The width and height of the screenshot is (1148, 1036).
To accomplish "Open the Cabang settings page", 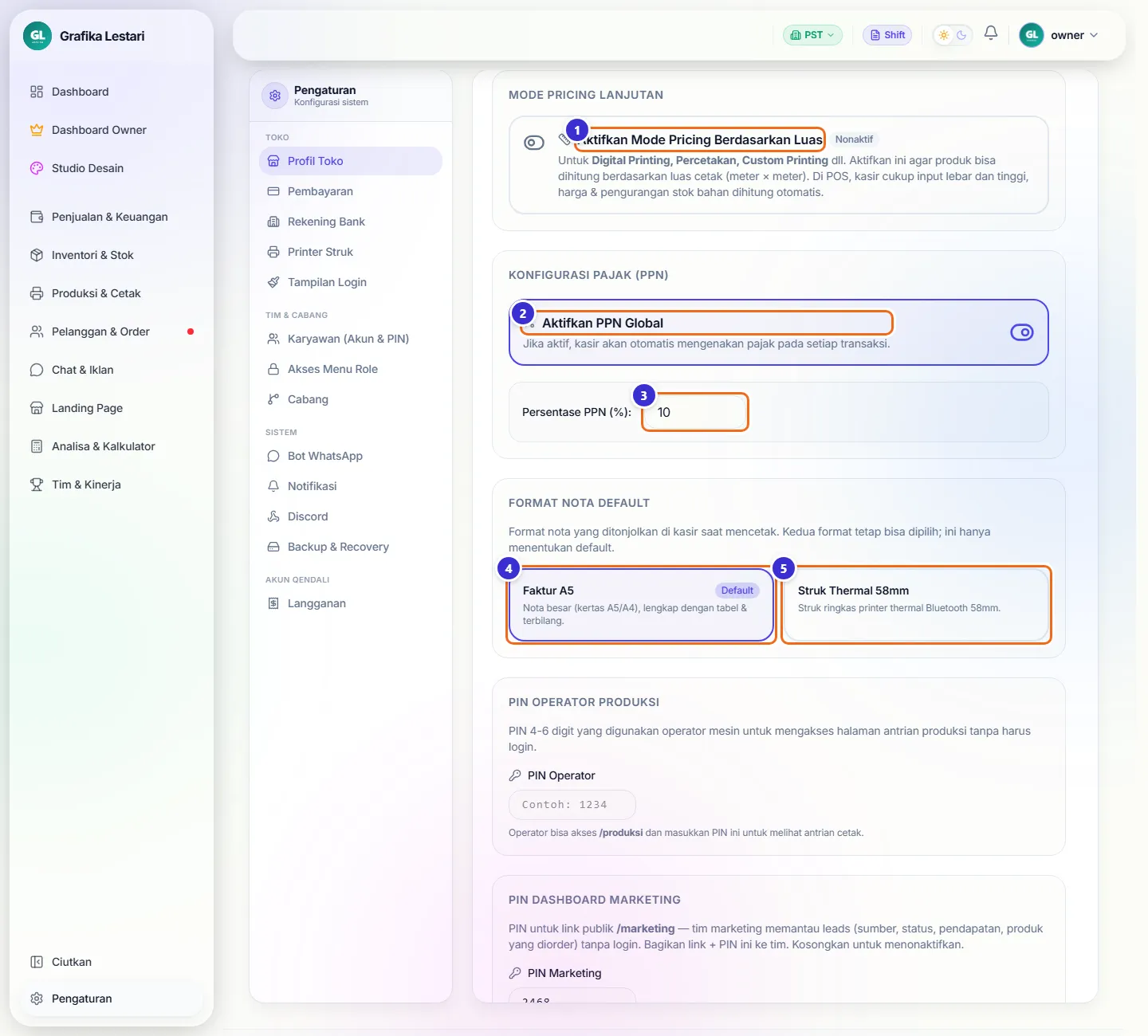I will tap(351, 399).
